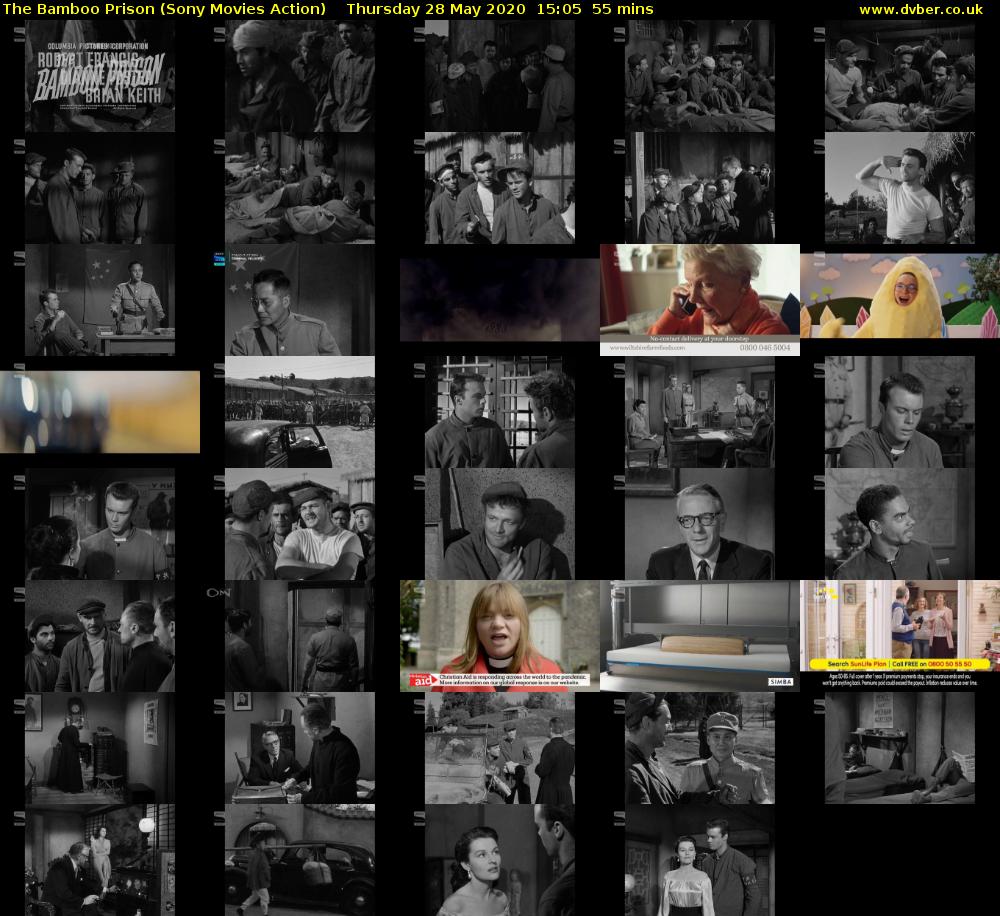1000x916 pixels.
Task: Select the date "Thursday 28 May 2020"
Action: [436, 9]
